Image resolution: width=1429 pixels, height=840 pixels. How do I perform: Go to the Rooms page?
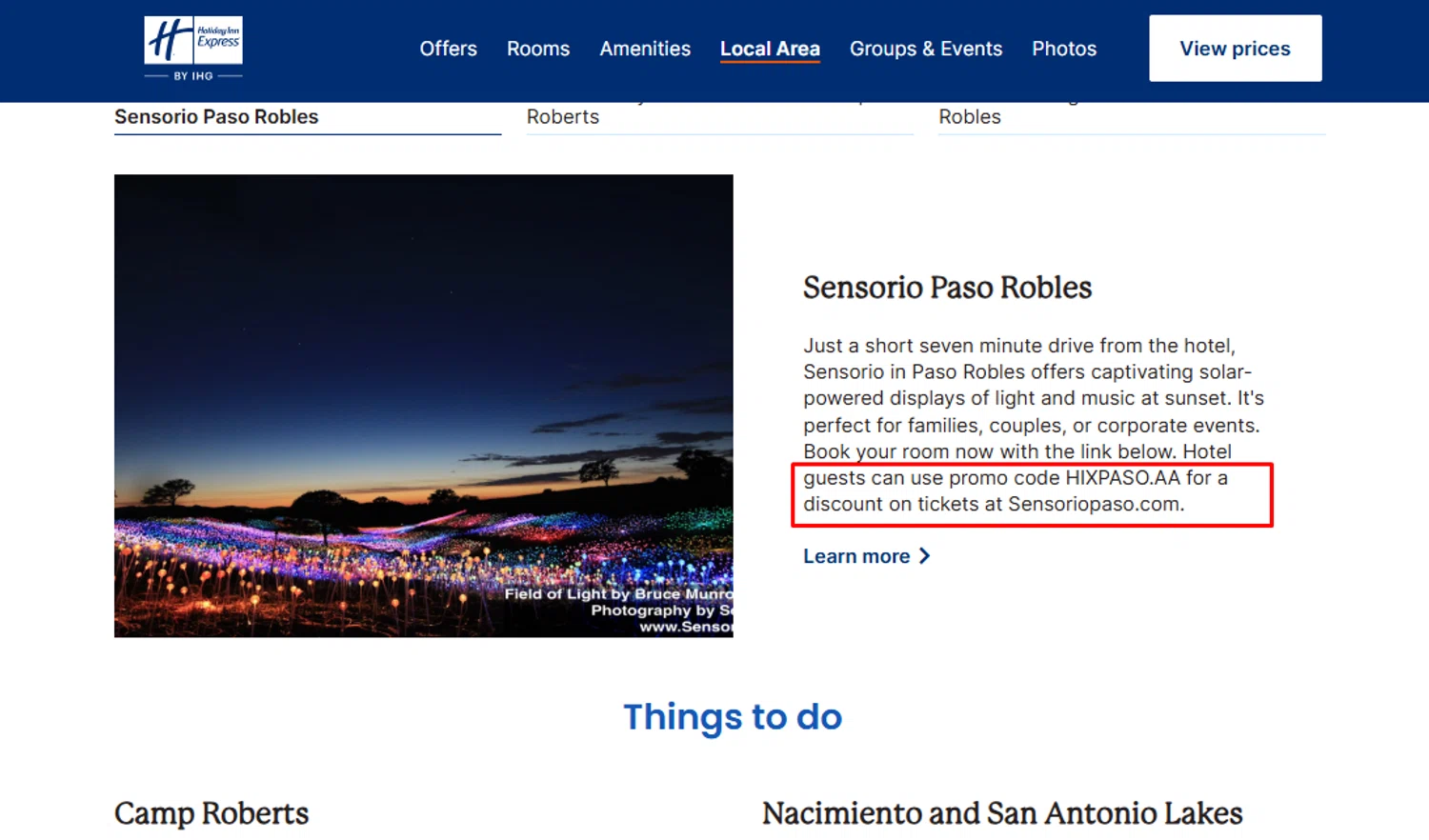tap(538, 49)
